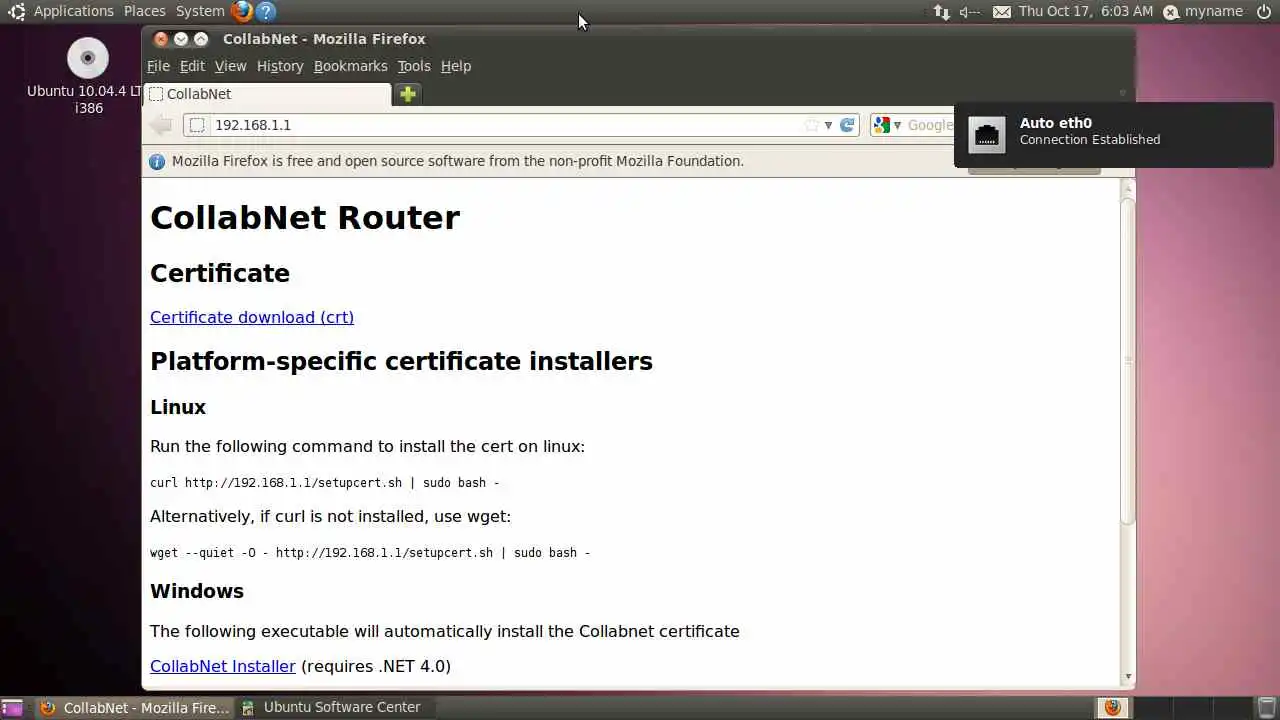Screen dimensions: 1280x720
Task: Open the Applications menu
Action: [74, 12]
